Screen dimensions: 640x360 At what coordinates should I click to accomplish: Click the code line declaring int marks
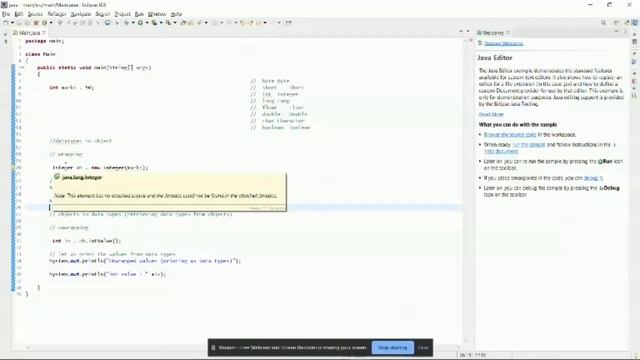(x=71, y=87)
